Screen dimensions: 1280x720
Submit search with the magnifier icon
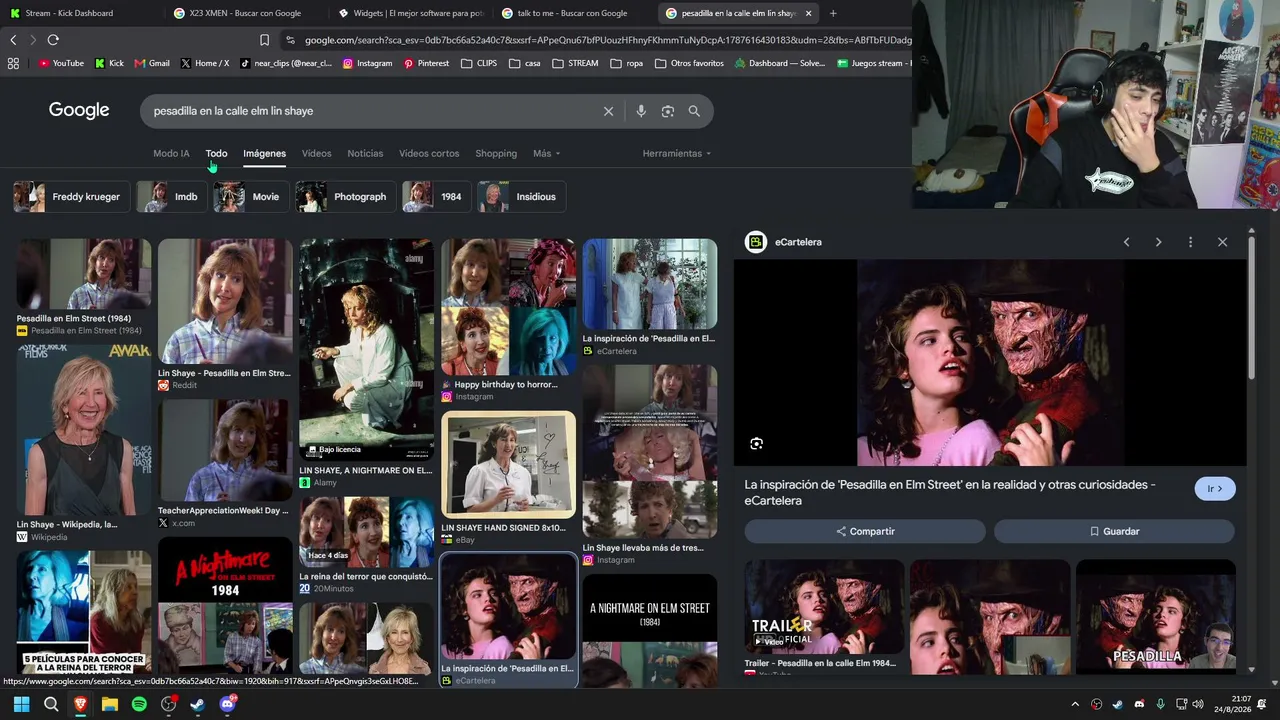click(x=694, y=111)
